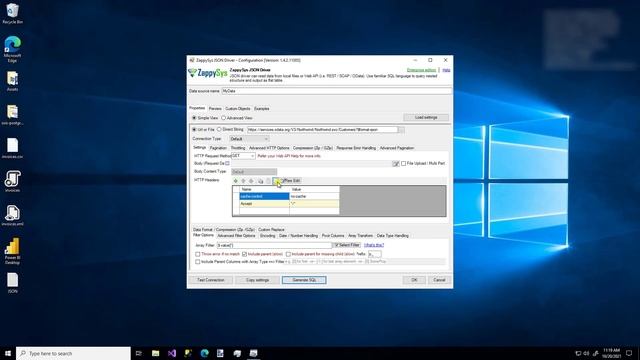Open Recycle Bin on the desktop
Screen dimensions: 640x360
coord(12,14)
